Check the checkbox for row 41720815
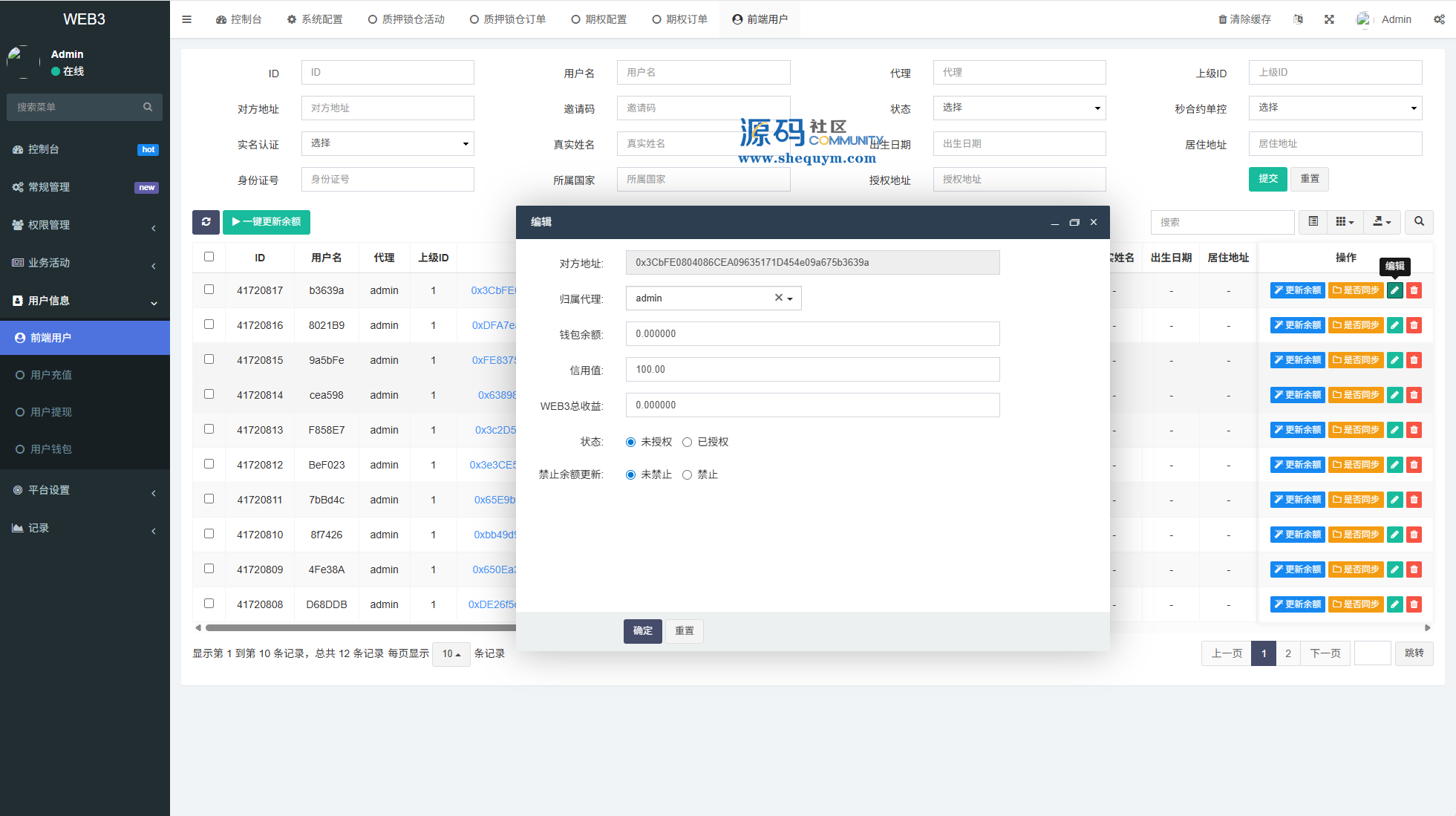The width and height of the screenshot is (1456, 816). pyautogui.click(x=209, y=359)
